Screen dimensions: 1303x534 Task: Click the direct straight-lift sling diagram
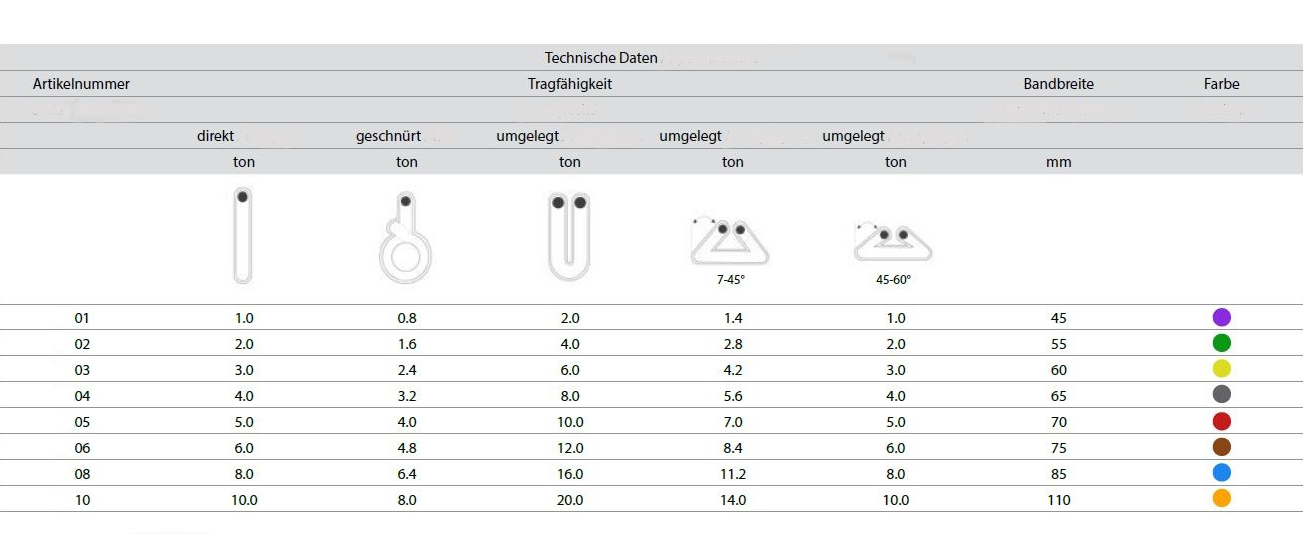click(241, 236)
